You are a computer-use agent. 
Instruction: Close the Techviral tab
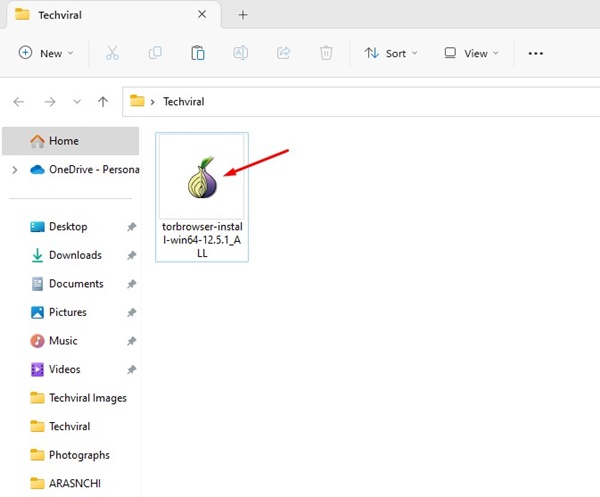coord(202,15)
